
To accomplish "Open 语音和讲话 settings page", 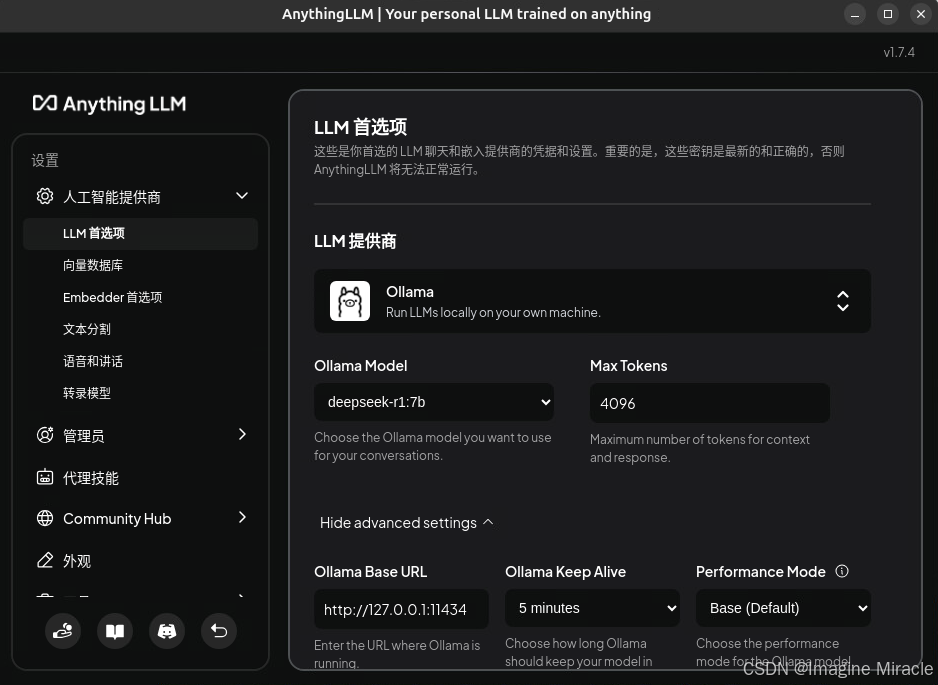I will 93,361.
